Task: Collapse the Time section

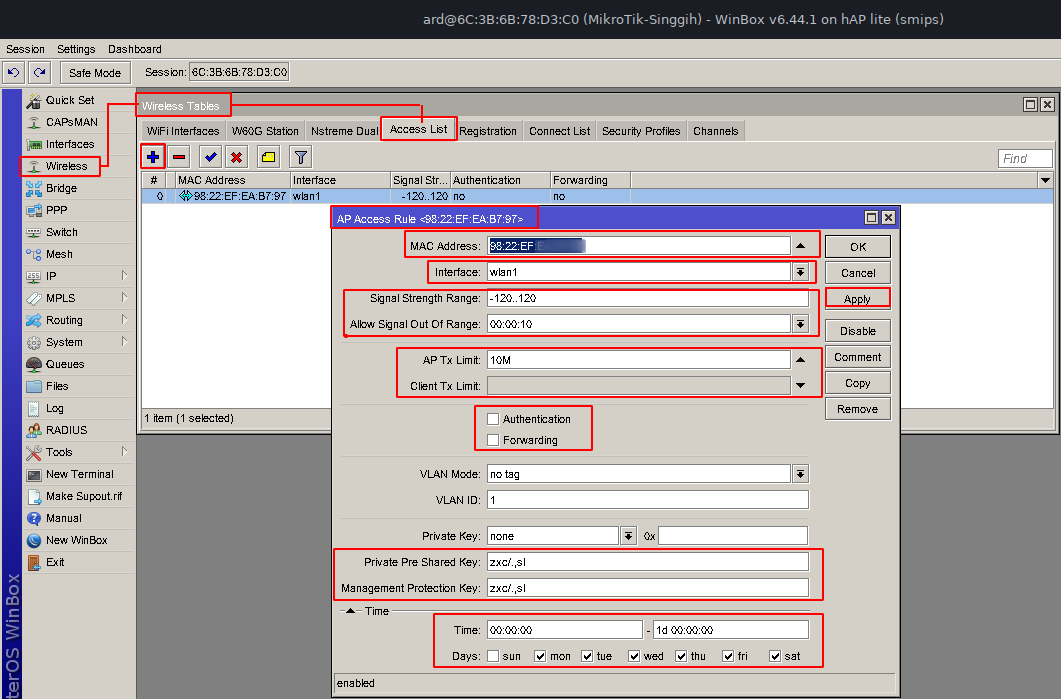Action: [x=350, y=611]
